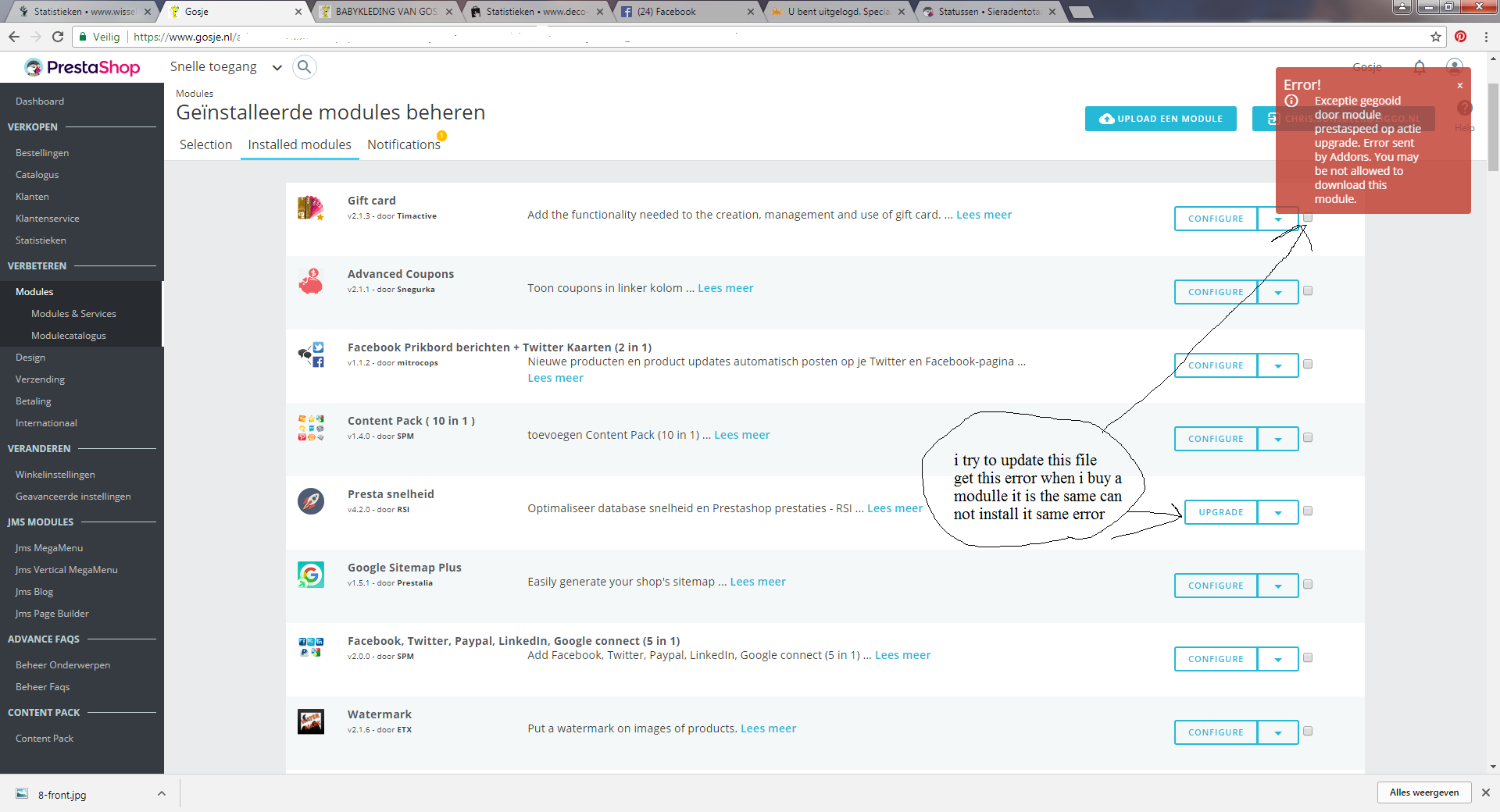1500x812 pixels.
Task: Select the social connect 5 in 1 checkbox
Action: (x=1308, y=658)
